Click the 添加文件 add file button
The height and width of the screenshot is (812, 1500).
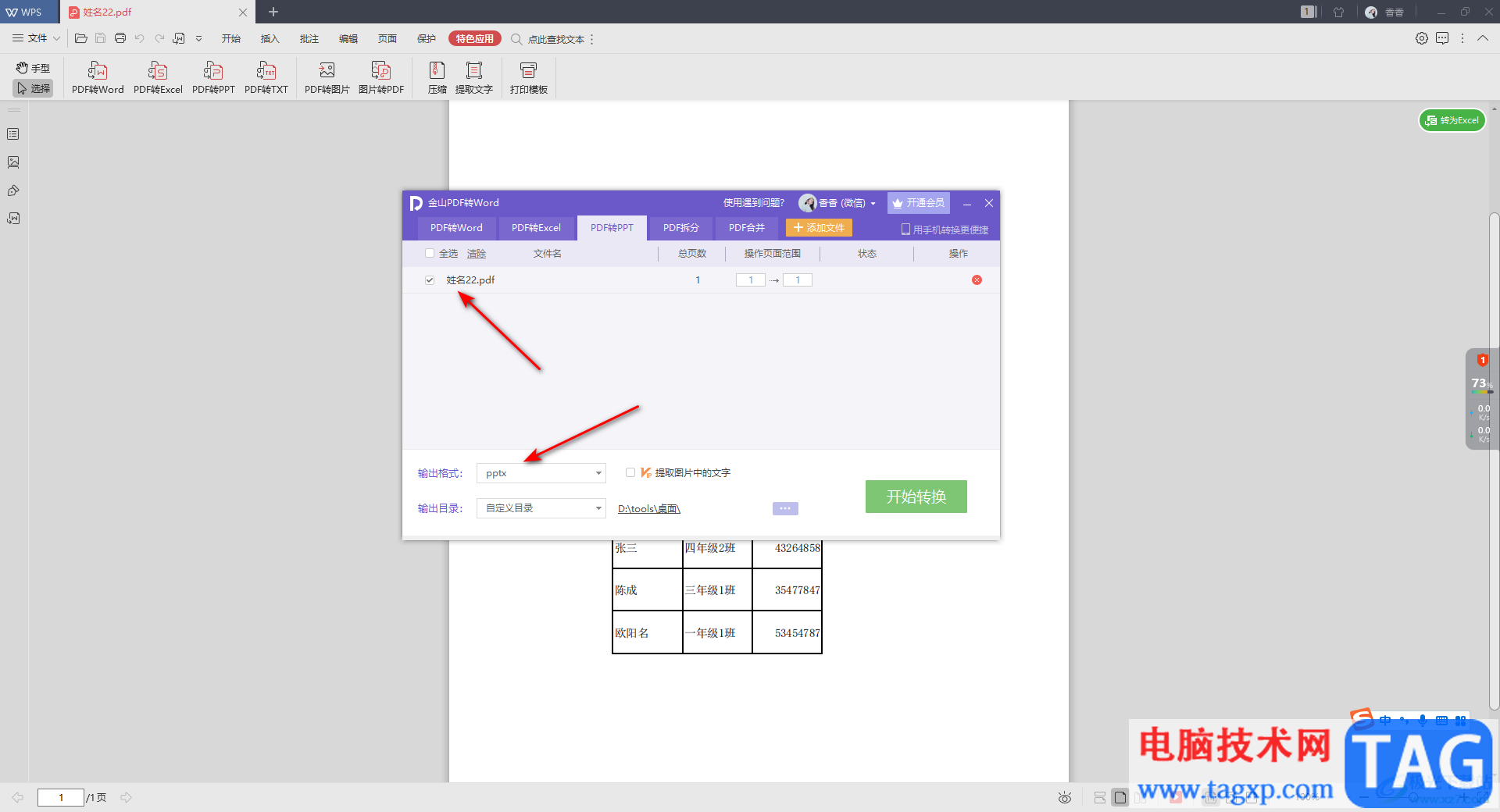[819, 228]
